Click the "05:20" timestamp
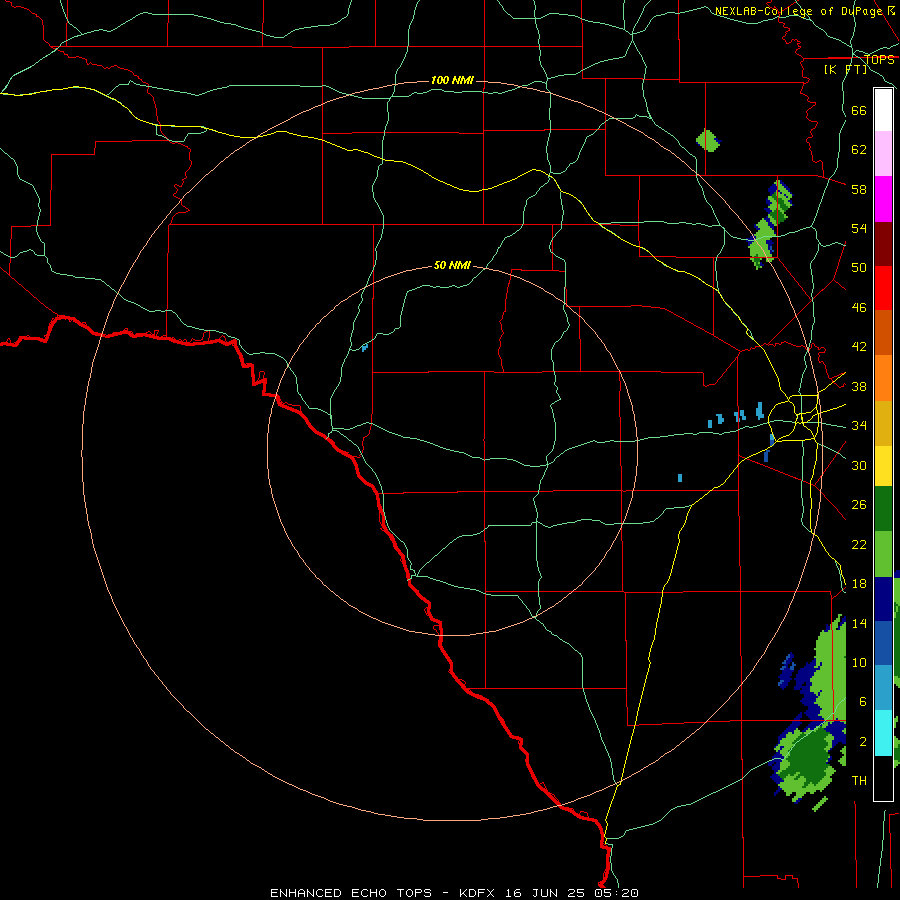The image size is (900, 900). 618,893
